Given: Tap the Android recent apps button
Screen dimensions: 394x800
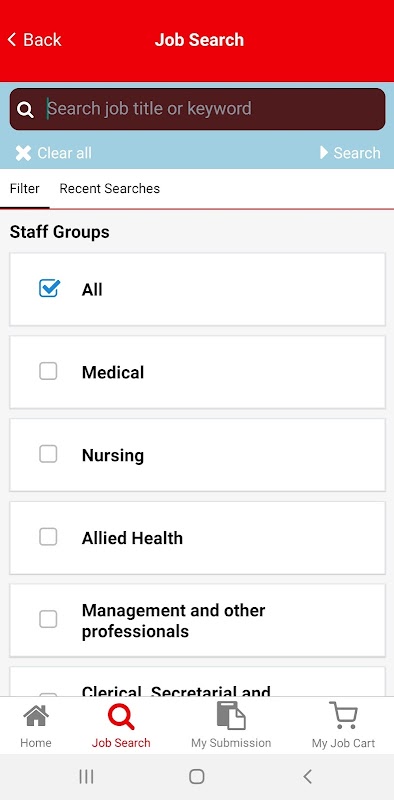Looking at the screenshot, I should [86, 777].
